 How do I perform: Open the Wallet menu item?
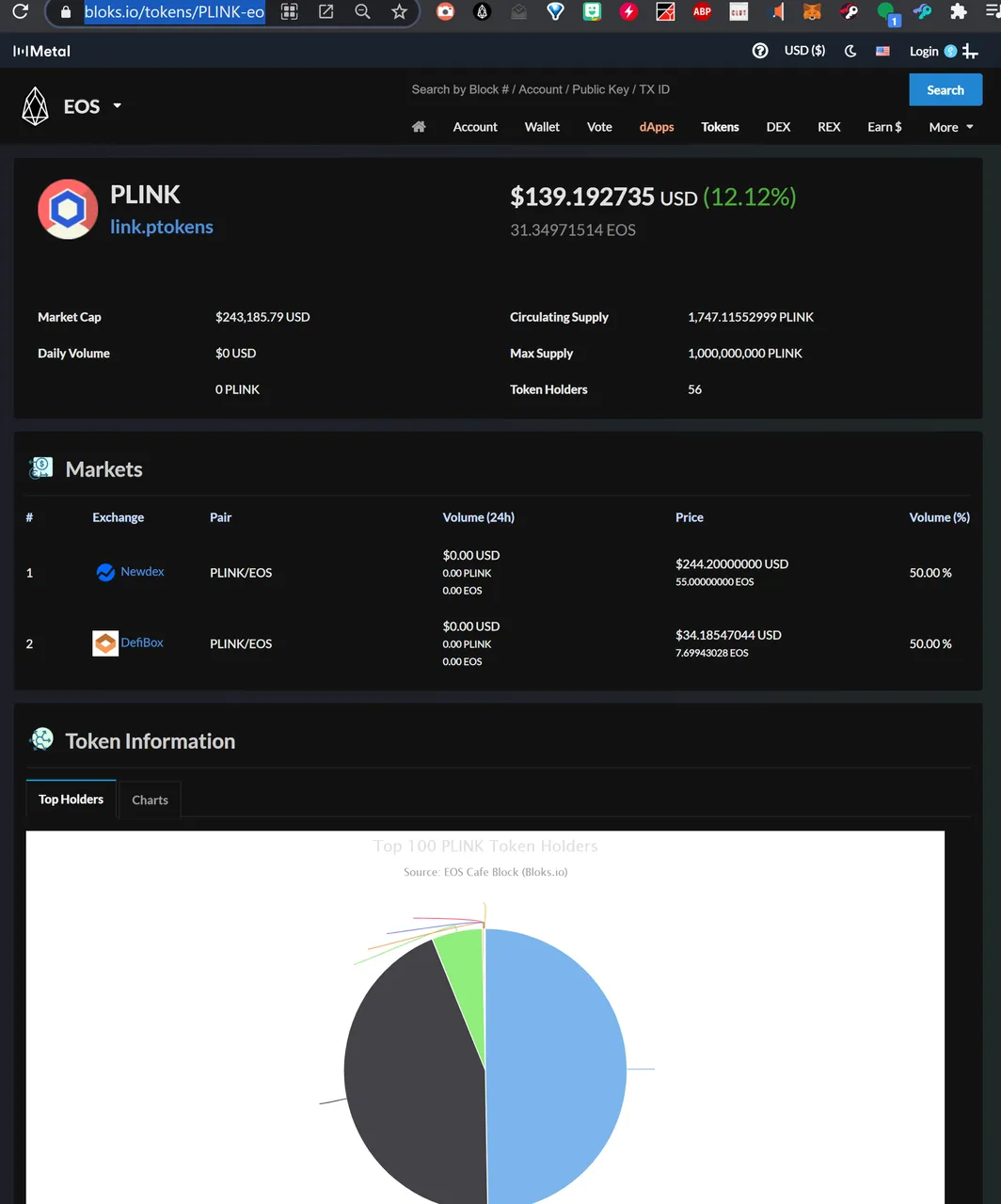[542, 127]
